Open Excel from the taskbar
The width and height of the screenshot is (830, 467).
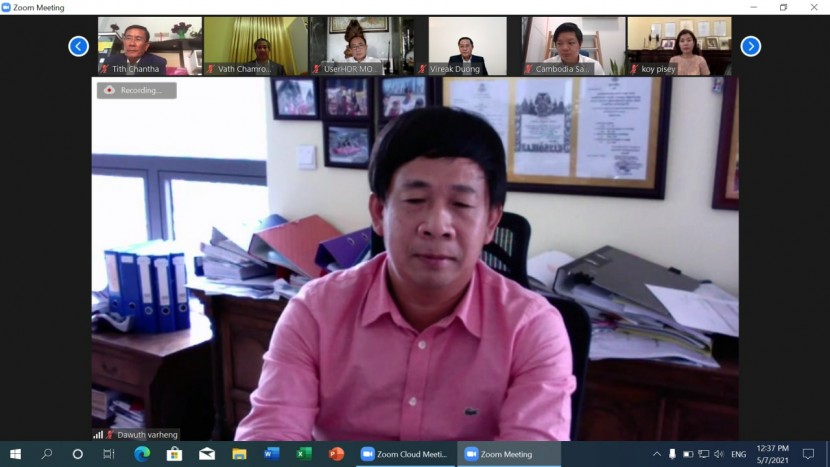[x=303, y=454]
